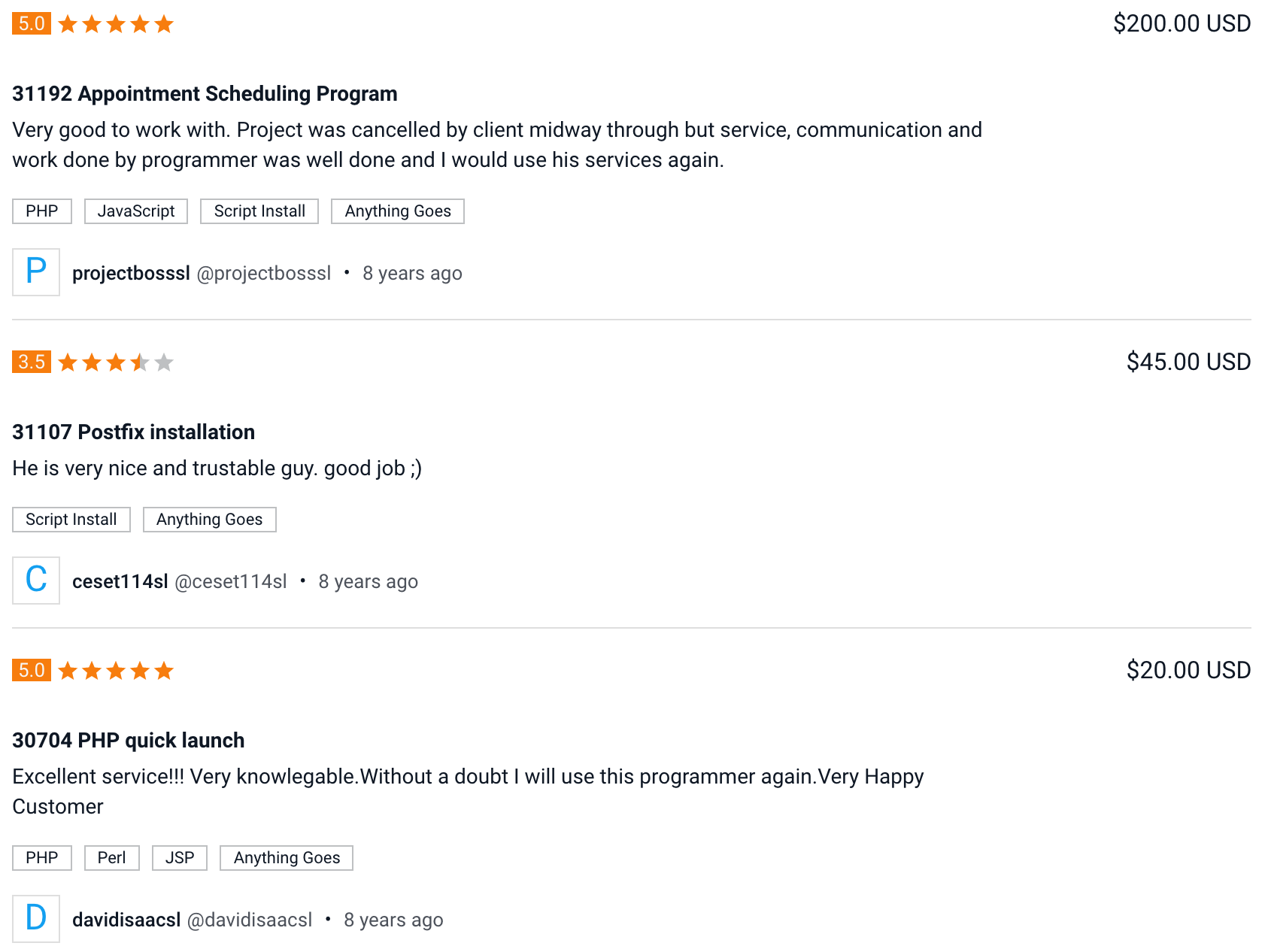Image resolution: width=1271 pixels, height=952 pixels.
Task: Open davidisaacsl profile name
Action: 126,920
